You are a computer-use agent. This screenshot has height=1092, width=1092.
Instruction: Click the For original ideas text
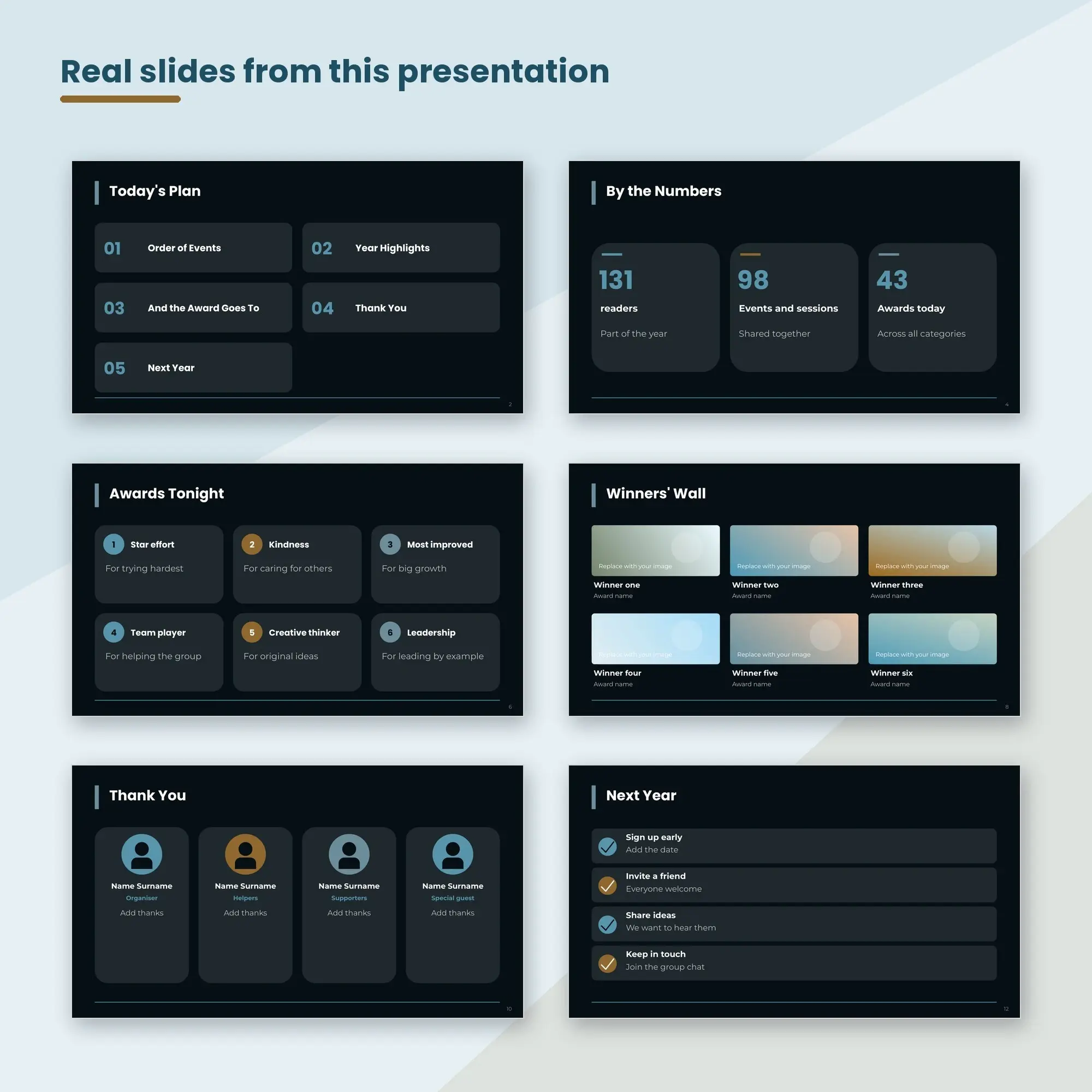pos(281,656)
